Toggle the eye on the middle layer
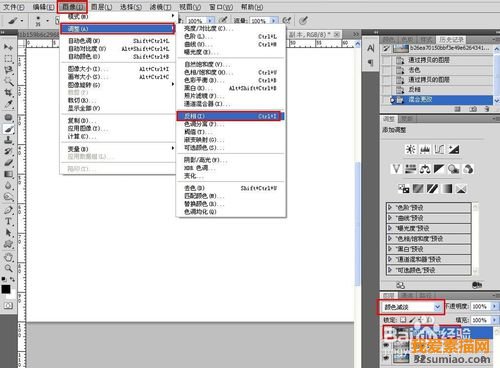This screenshot has height=368, width=500. (386, 346)
